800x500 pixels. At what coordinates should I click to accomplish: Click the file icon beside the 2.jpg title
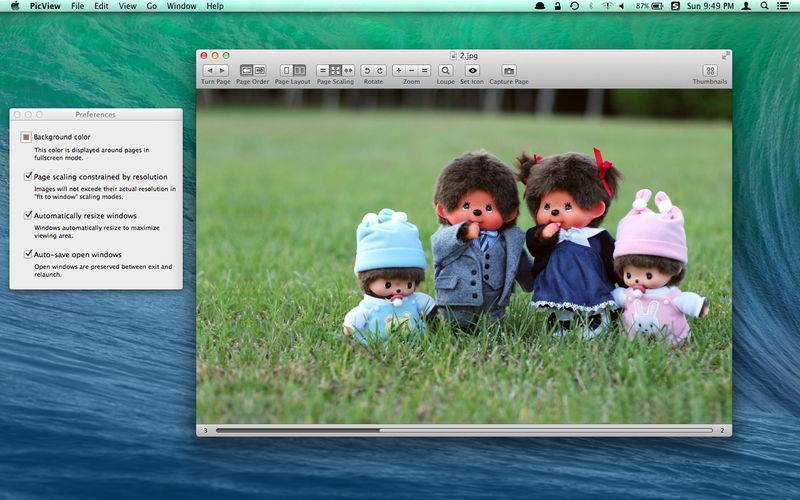453,56
